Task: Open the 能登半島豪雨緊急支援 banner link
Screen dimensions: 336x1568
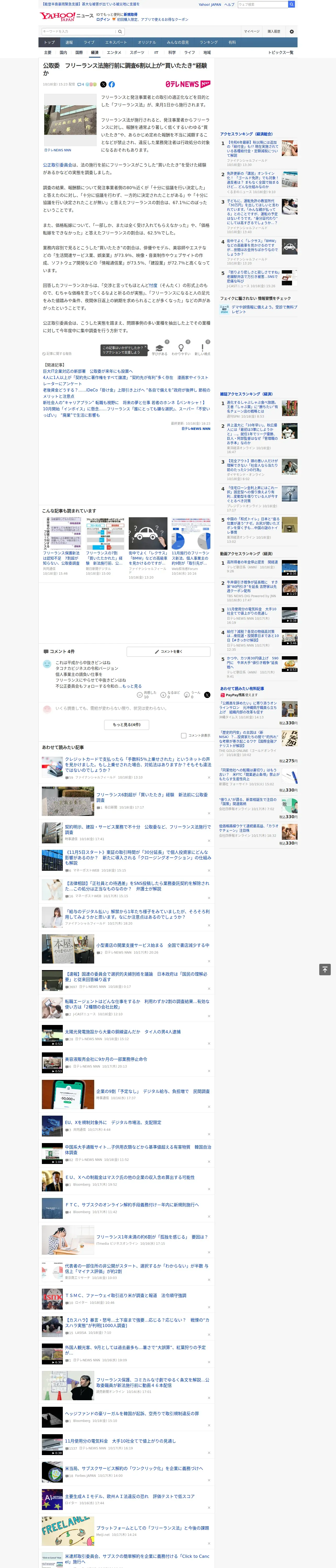Action: 90,4
